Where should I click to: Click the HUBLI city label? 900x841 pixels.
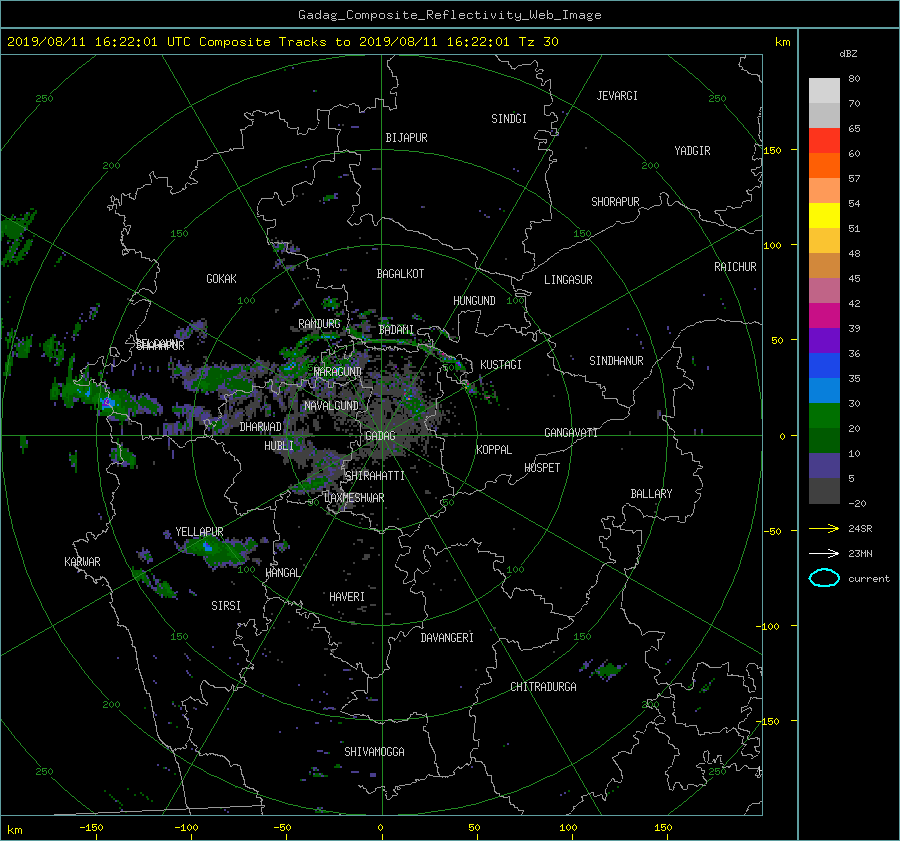pyautogui.click(x=279, y=445)
